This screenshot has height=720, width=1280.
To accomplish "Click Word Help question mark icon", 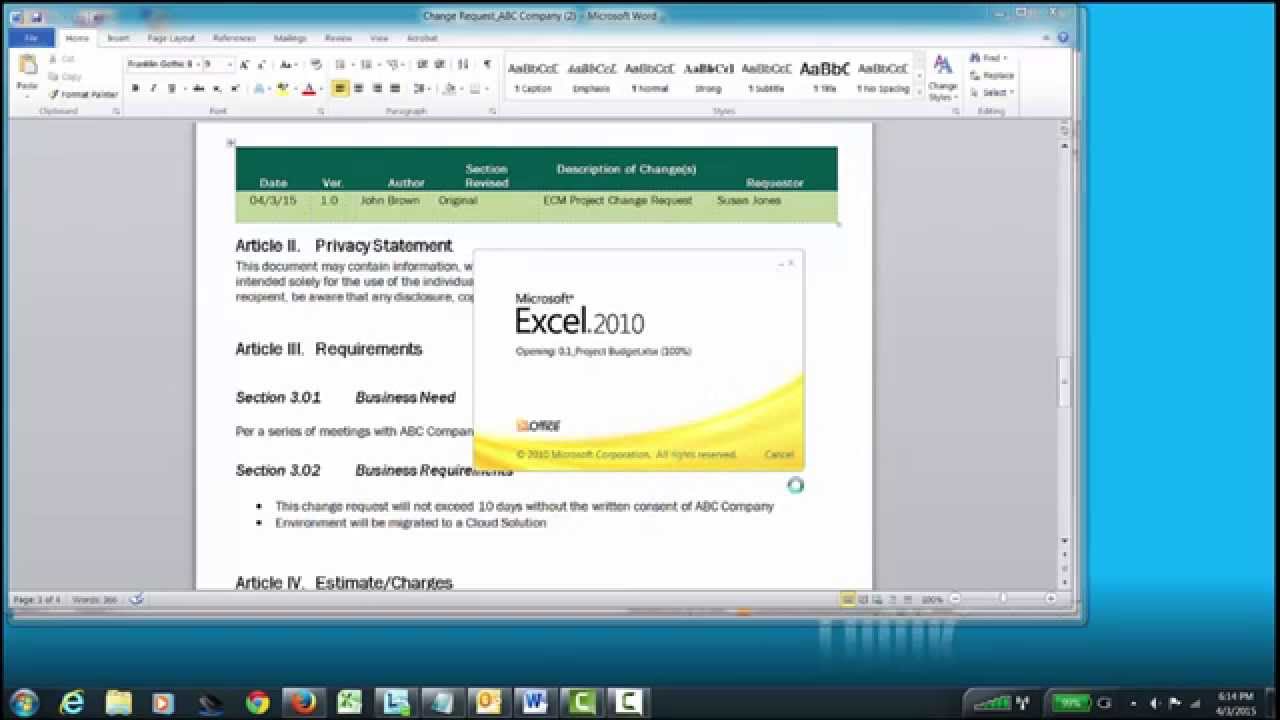I will click(x=1063, y=38).
